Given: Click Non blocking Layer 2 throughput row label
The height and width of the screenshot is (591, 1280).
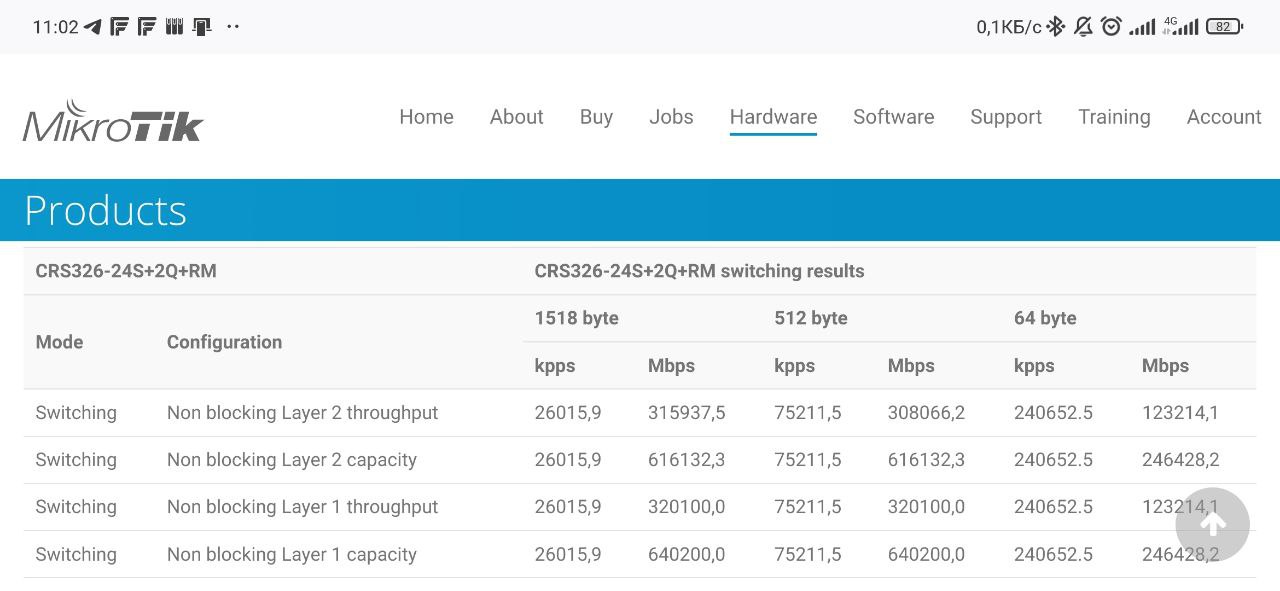Looking at the screenshot, I should pyautogui.click(x=302, y=413).
